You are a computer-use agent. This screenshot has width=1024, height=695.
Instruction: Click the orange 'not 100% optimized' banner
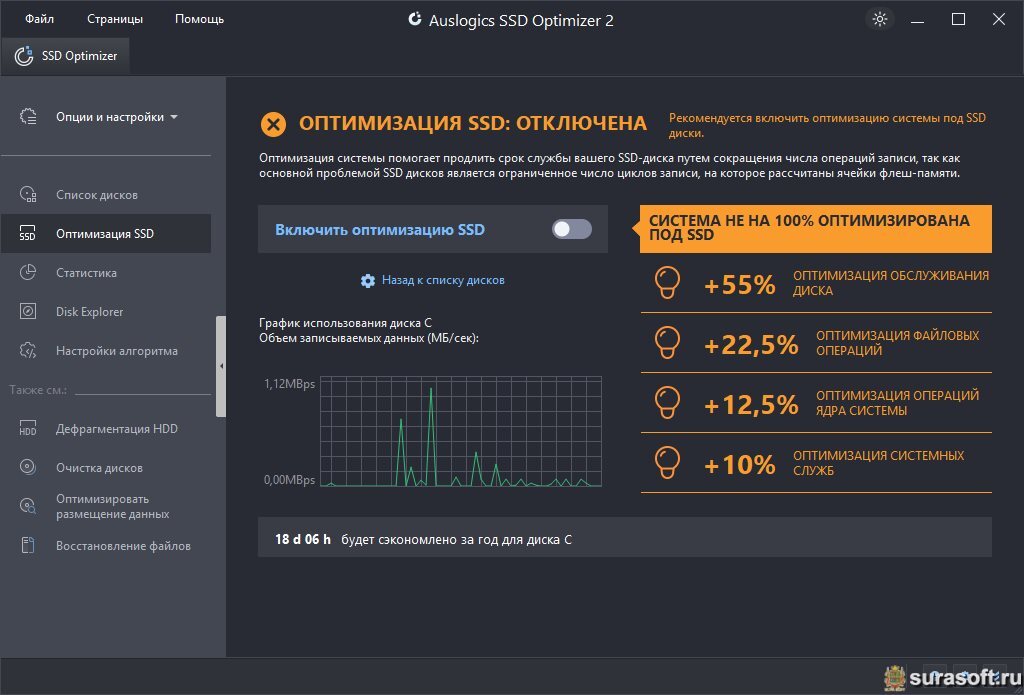coord(815,229)
